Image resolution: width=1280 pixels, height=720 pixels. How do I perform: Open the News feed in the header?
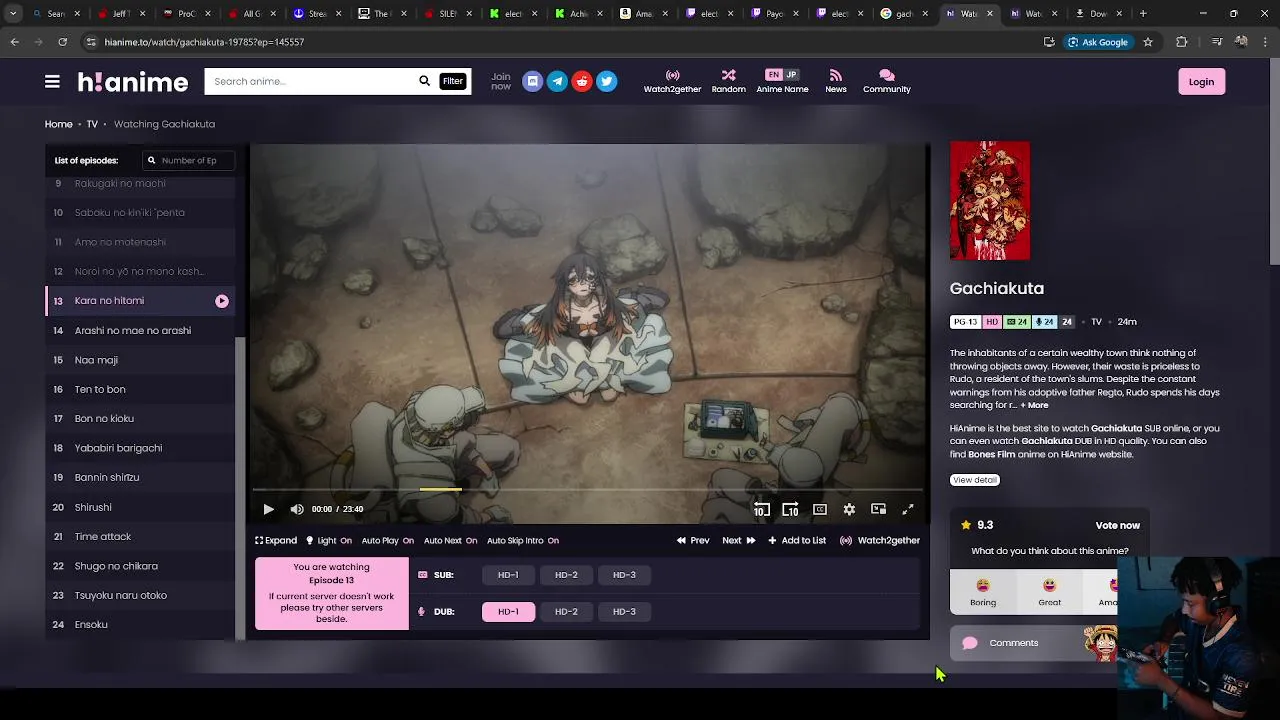[x=836, y=82]
